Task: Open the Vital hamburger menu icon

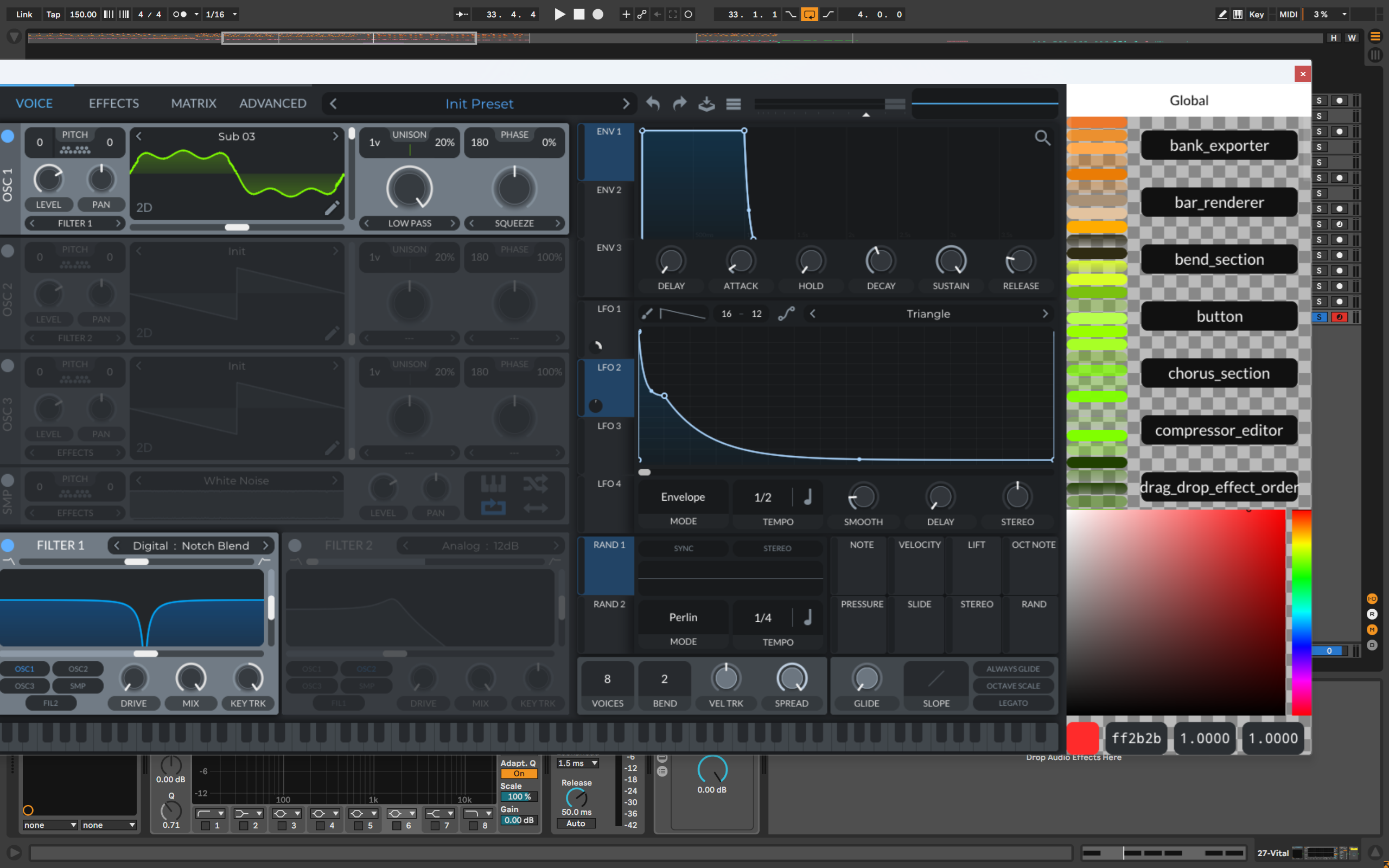Action: click(734, 104)
